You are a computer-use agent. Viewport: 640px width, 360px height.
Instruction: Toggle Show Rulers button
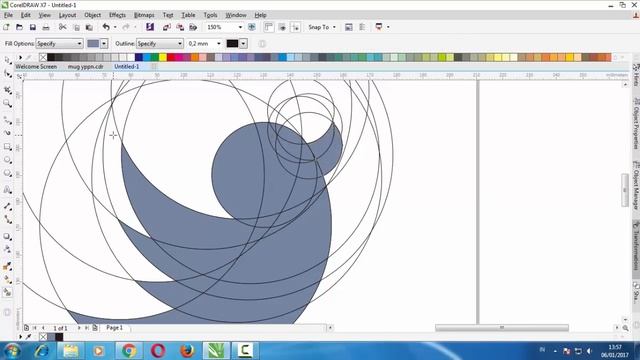pyautogui.click(x=269, y=27)
